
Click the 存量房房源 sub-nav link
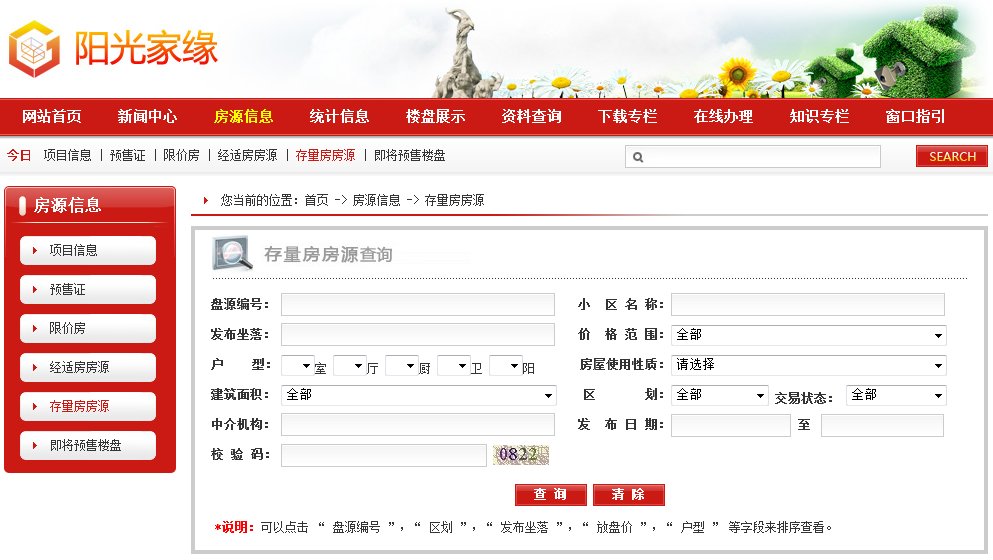tap(326, 155)
